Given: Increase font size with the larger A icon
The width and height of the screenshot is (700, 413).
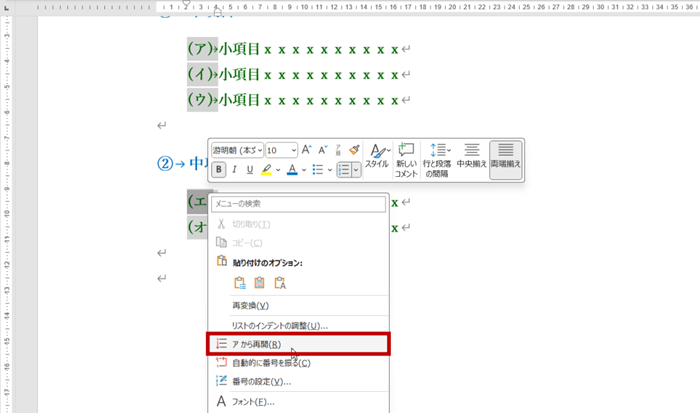Looking at the screenshot, I should pyautogui.click(x=307, y=150).
